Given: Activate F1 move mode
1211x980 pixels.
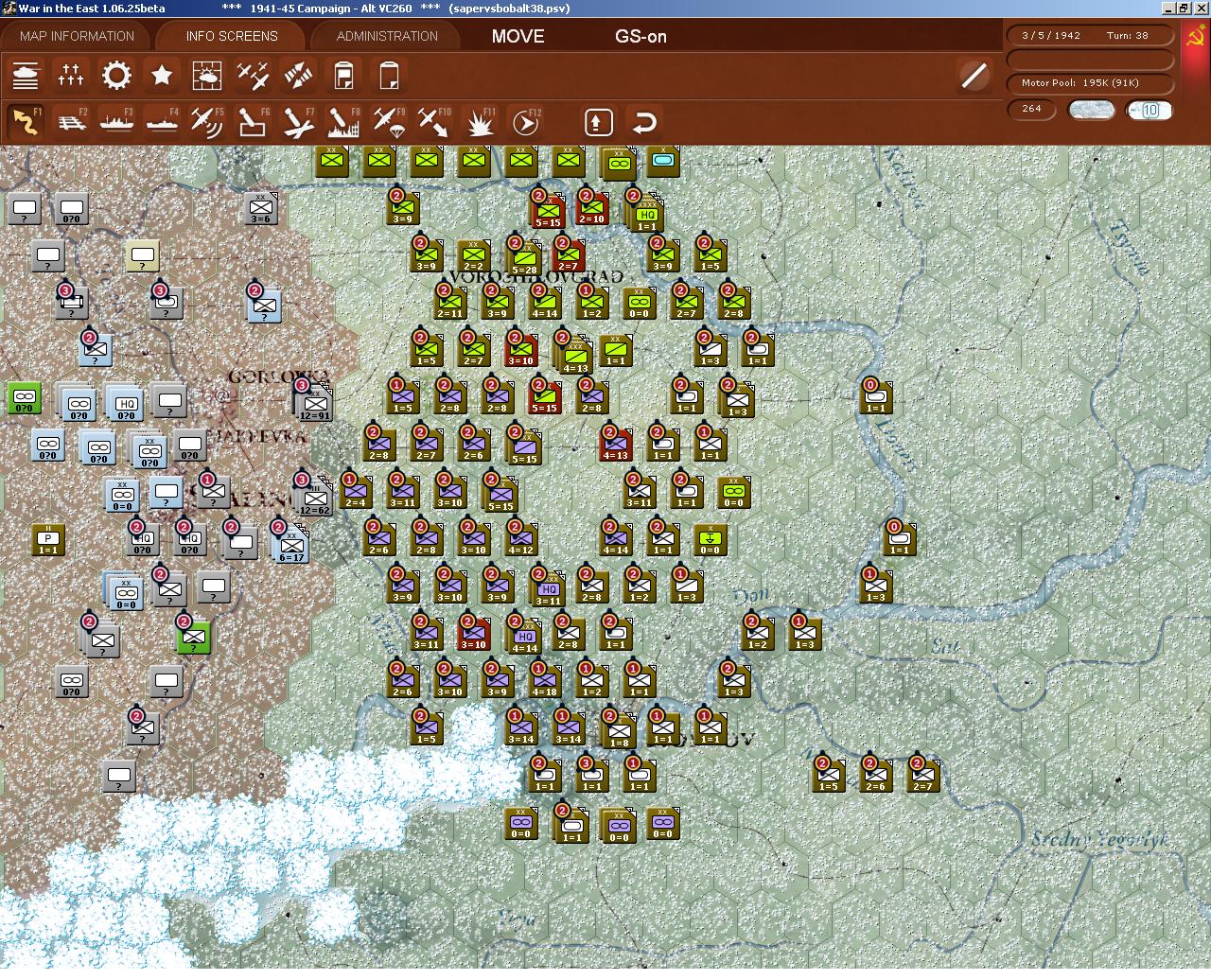Looking at the screenshot, I should coord(26,122).
